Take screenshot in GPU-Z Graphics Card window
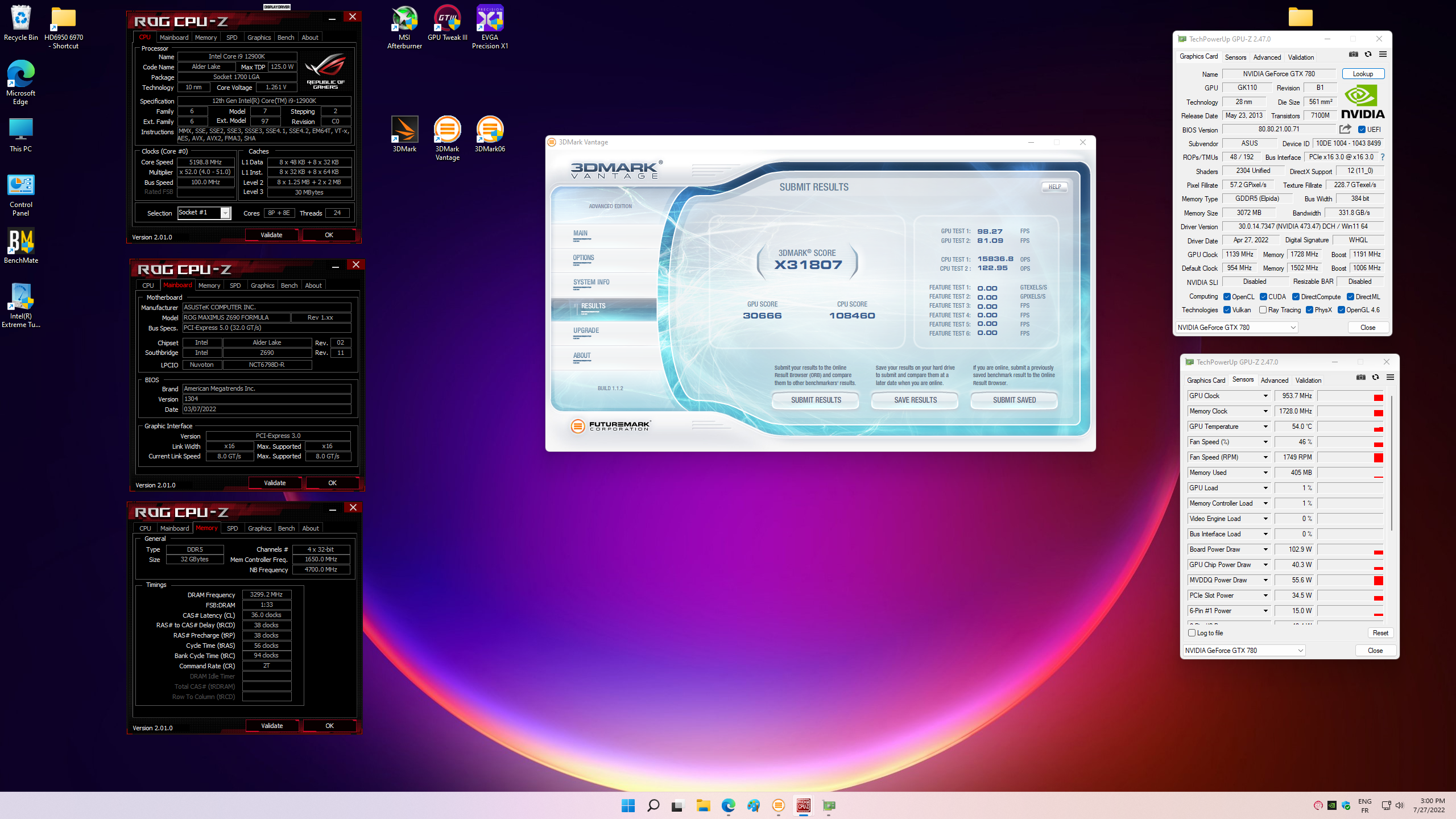 pos(1353,55)
